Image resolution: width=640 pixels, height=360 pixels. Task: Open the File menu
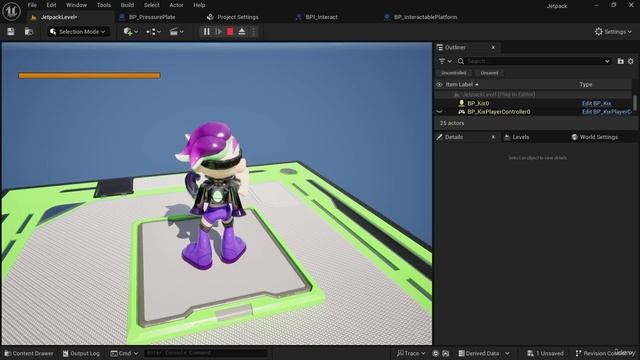32,5
